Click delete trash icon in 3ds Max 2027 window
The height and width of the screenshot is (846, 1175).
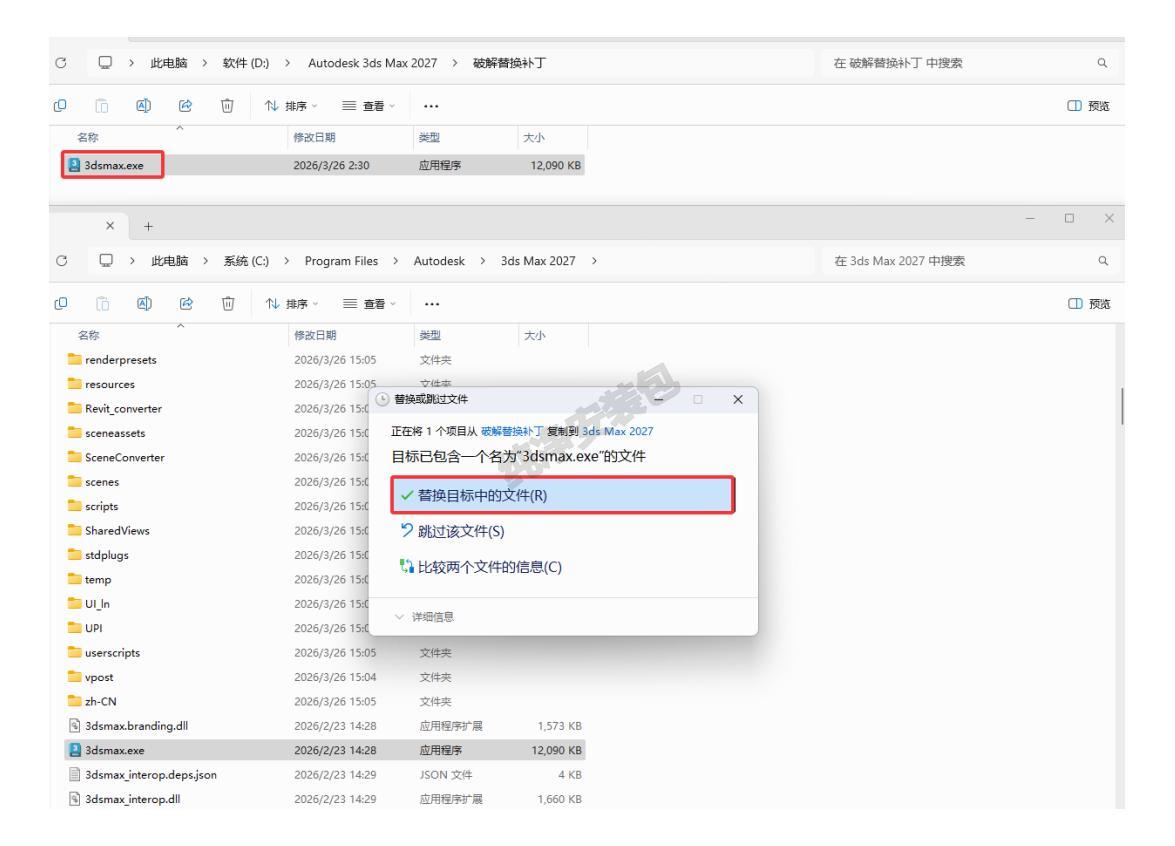228,303
